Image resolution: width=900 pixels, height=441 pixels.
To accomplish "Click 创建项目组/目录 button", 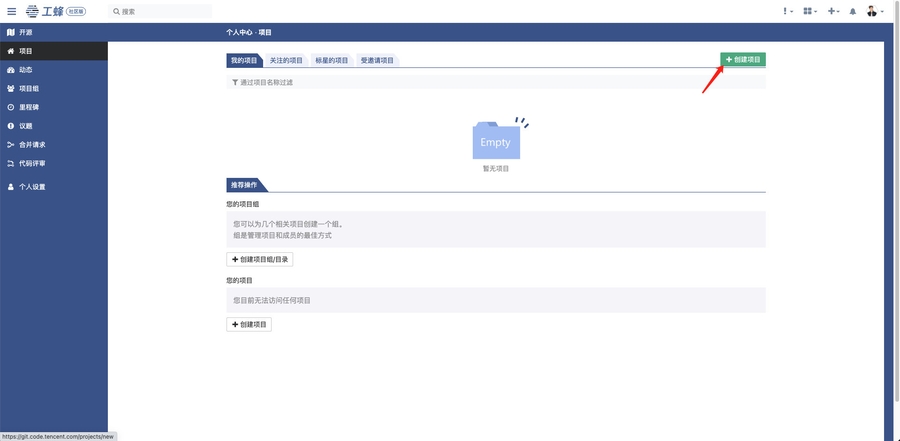I will click(x=260, y=259).
